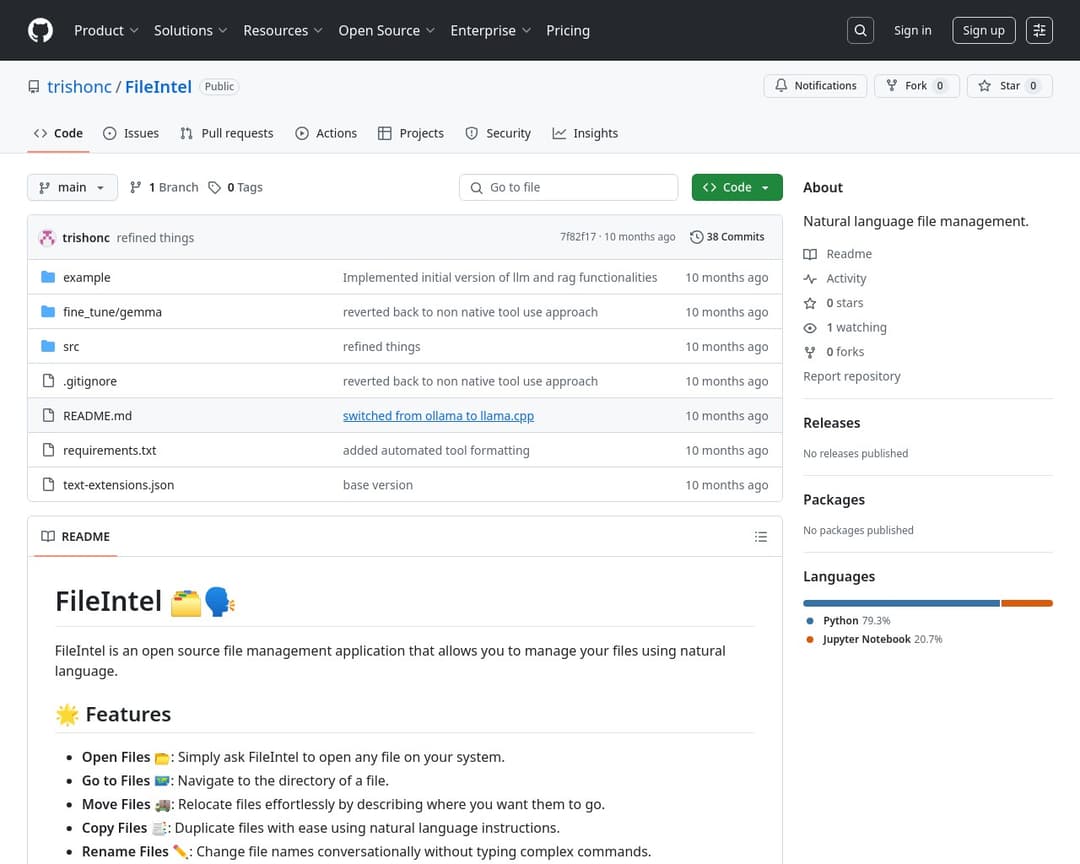Screen dimensions: 1080x864
Task: Select the README tab in file viewer
Action: pos(76,537)
